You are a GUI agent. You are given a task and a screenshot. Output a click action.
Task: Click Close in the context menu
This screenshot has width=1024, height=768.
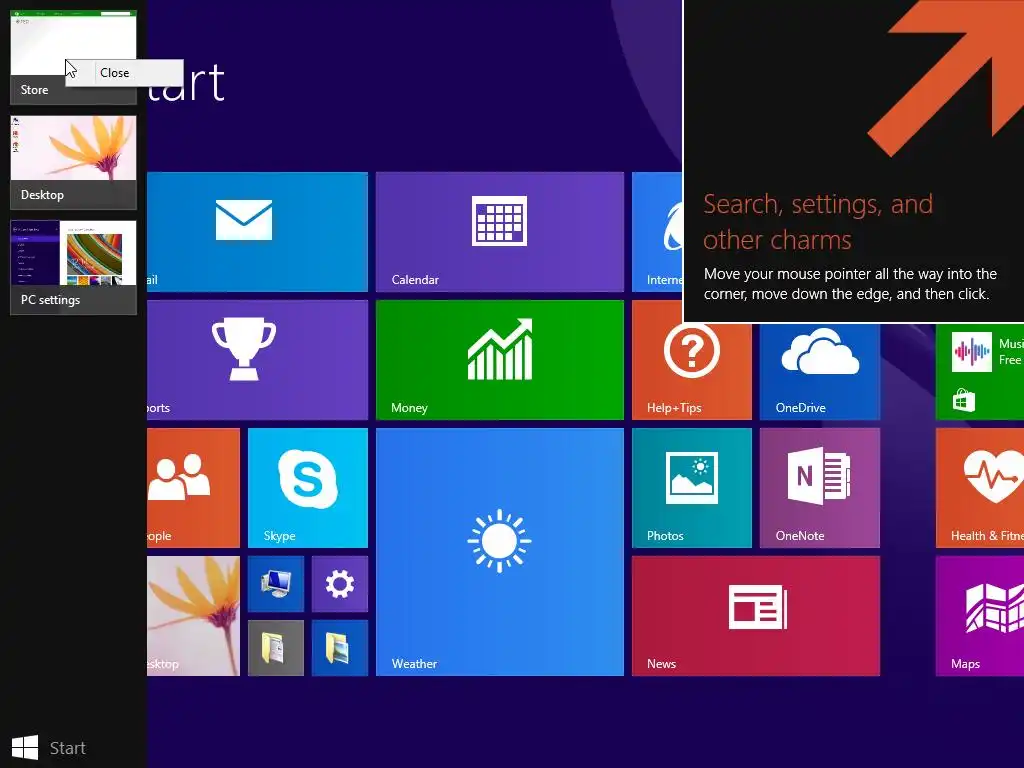pyautogui.click(x=124, y=73)
